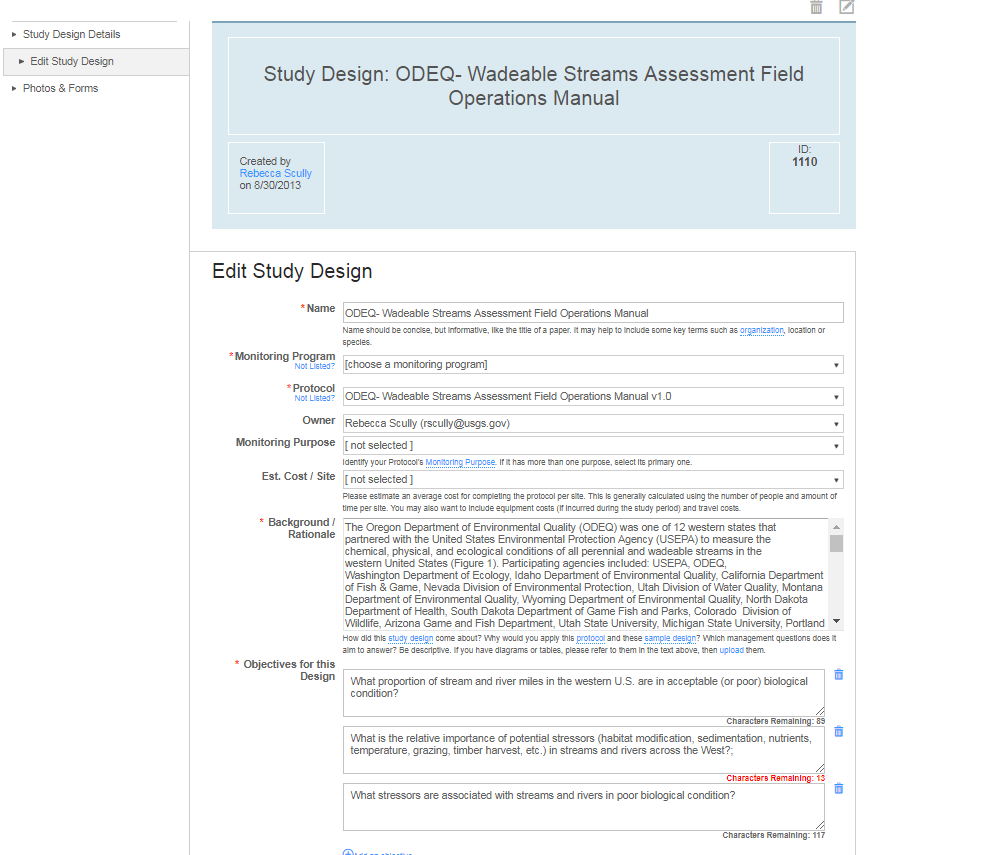Delete the third objective about poor condition

[838, 789]
